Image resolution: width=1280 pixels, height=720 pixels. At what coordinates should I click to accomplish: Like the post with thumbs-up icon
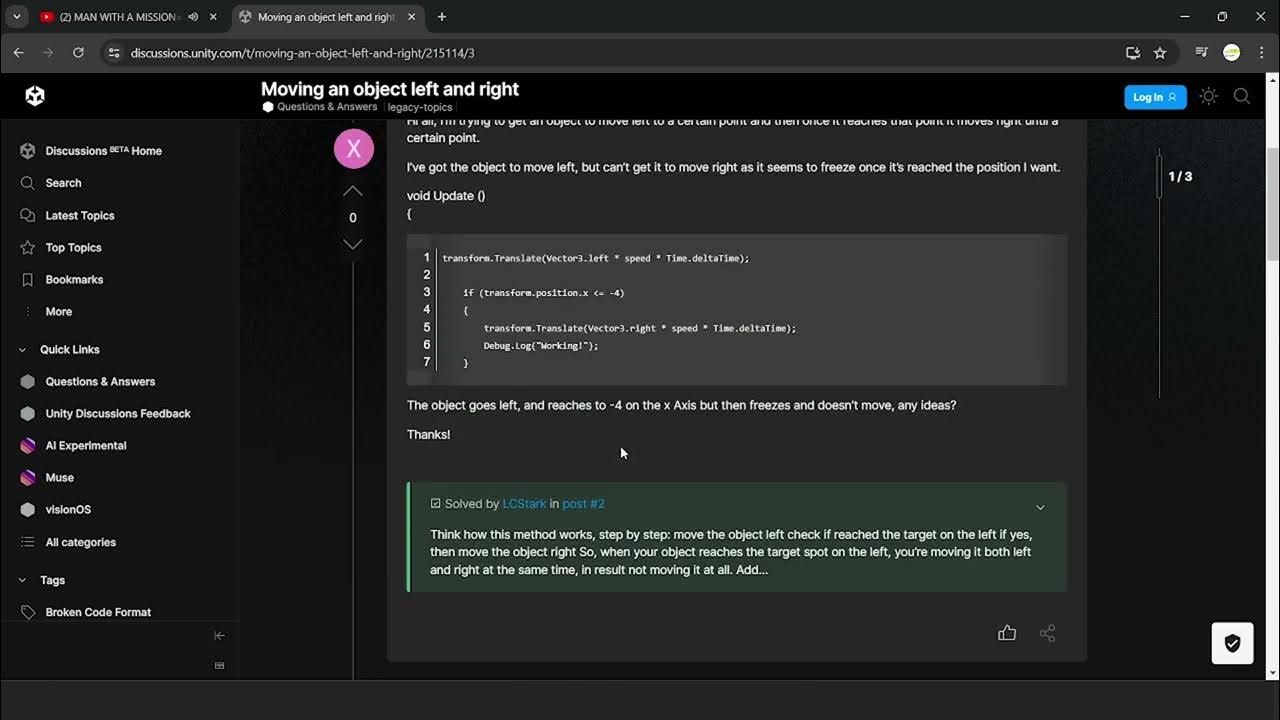point(1007,633)
